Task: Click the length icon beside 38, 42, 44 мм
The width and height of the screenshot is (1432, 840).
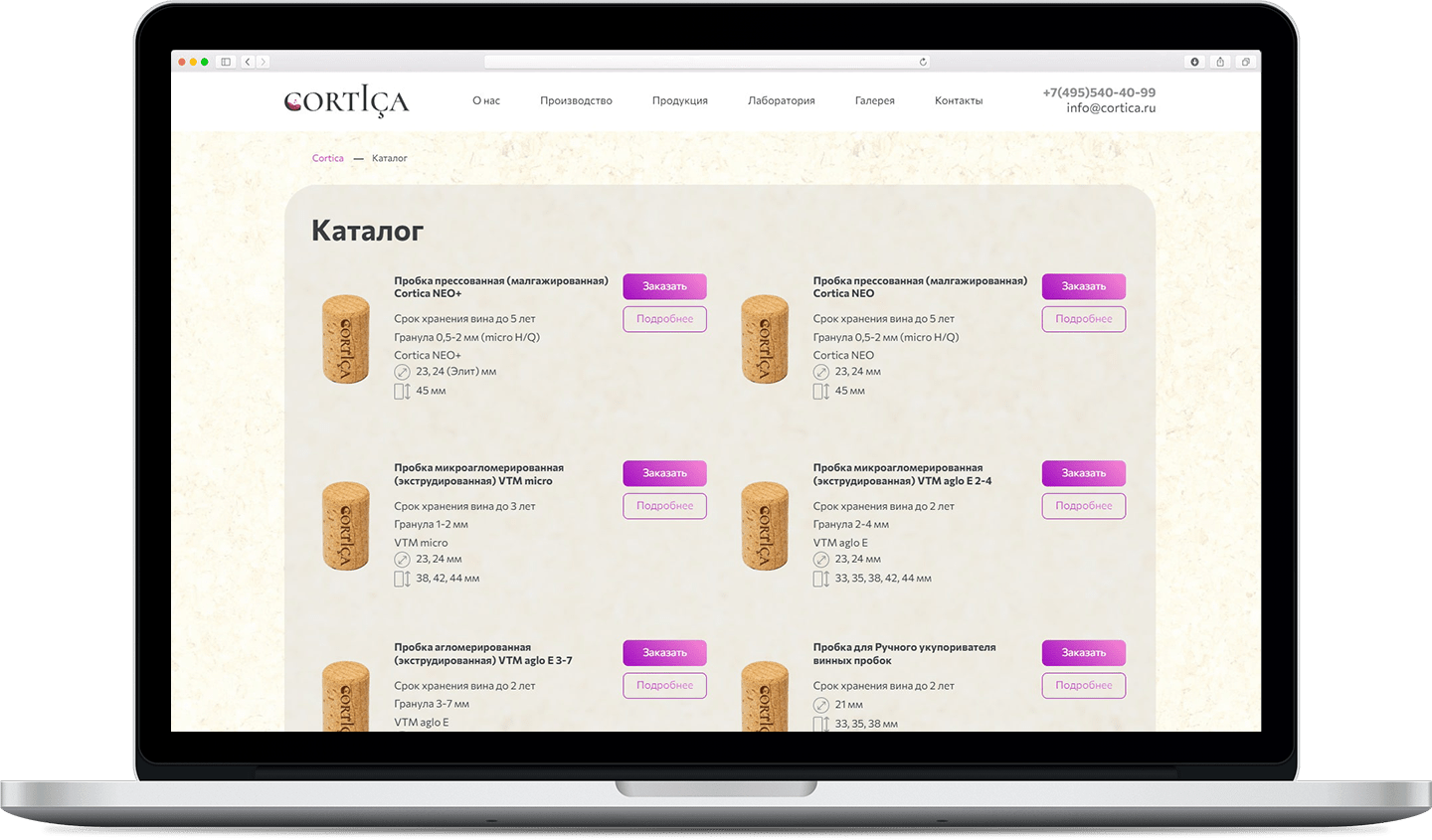Action: point(402,579)
